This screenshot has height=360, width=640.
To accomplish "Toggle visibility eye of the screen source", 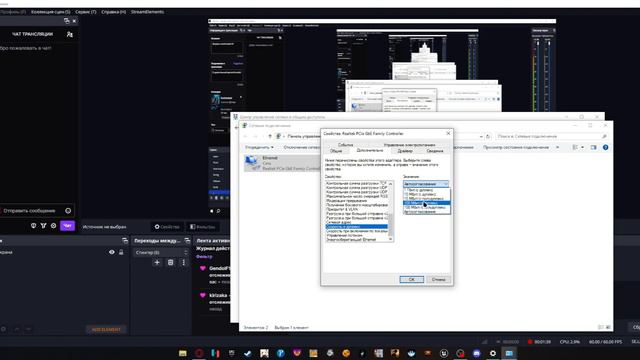I will coord(112,252).
